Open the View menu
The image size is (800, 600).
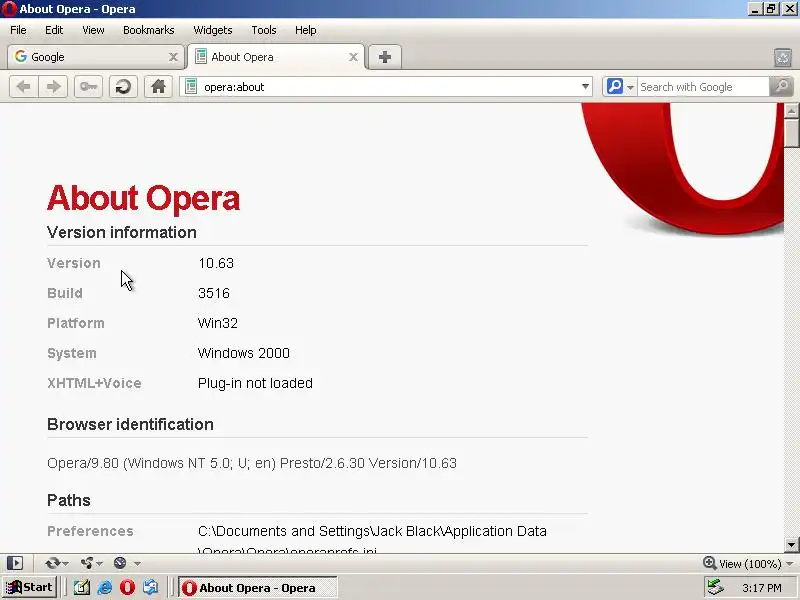pyautogui.click(x=93, y=30)
